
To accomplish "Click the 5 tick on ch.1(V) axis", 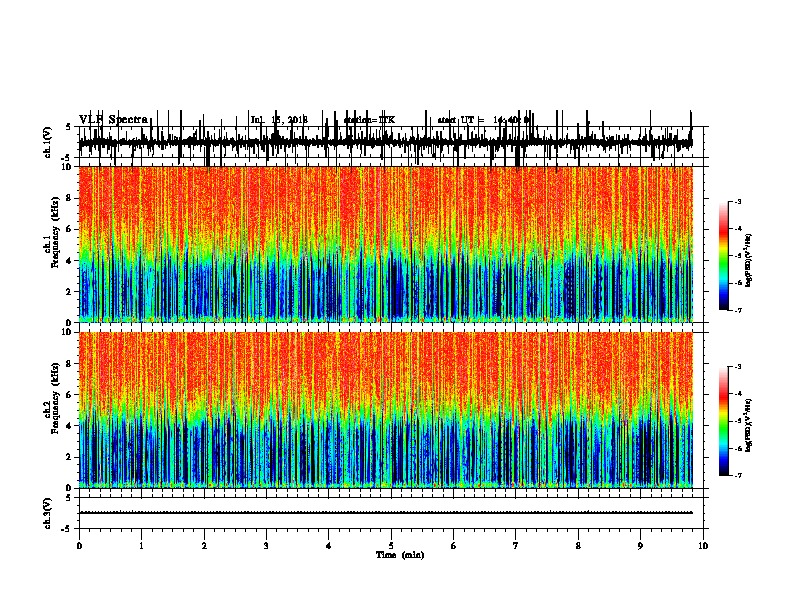I will [69, 127].
